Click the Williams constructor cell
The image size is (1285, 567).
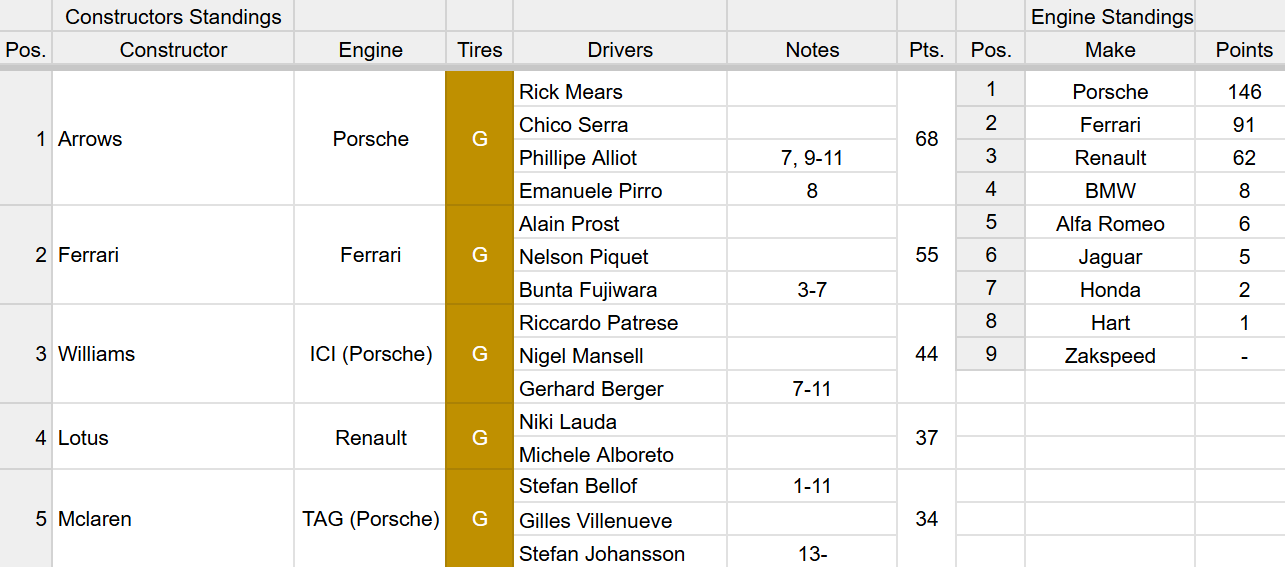(x=173, y=354)
